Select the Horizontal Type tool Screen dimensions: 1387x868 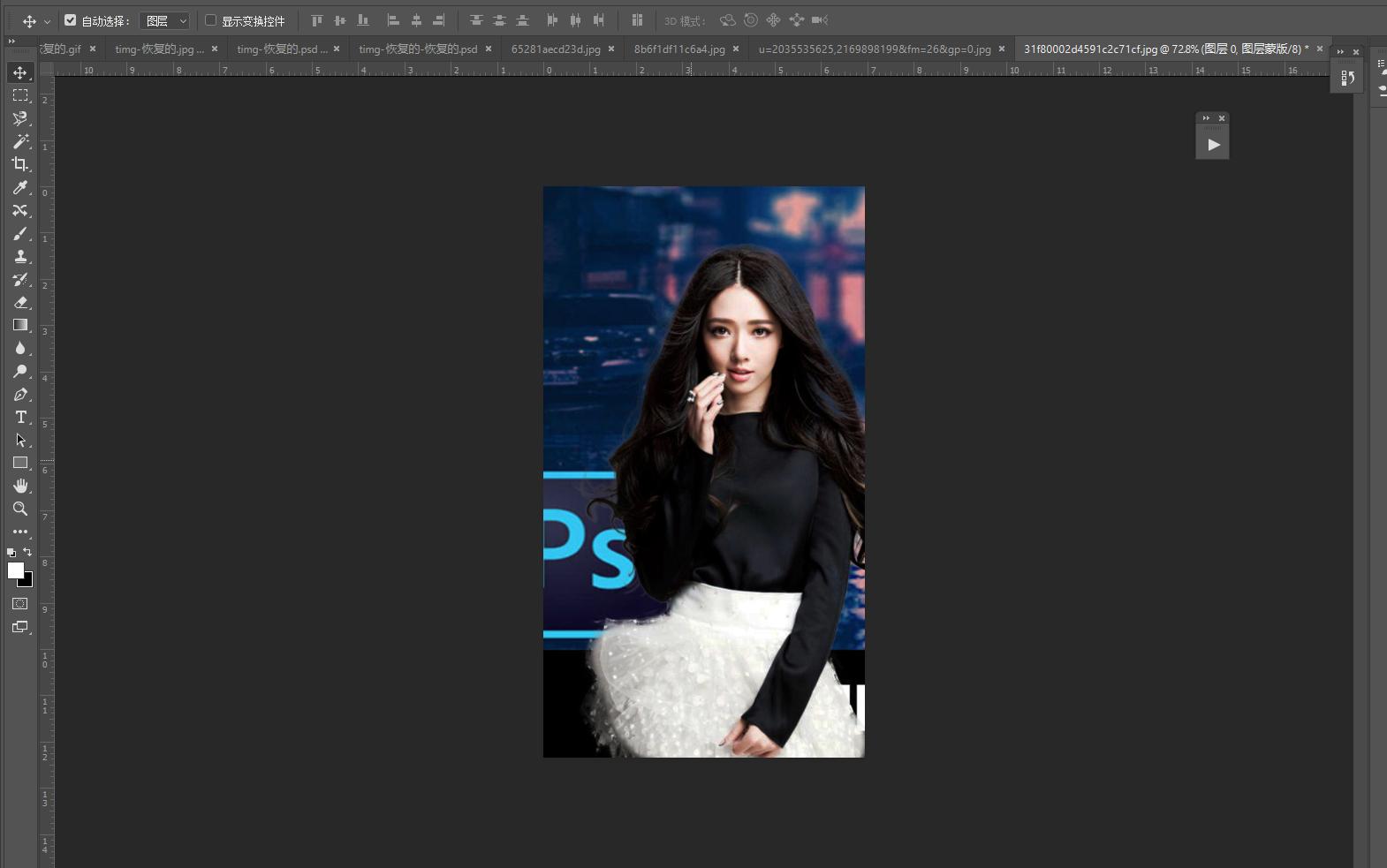click(19, 417)
